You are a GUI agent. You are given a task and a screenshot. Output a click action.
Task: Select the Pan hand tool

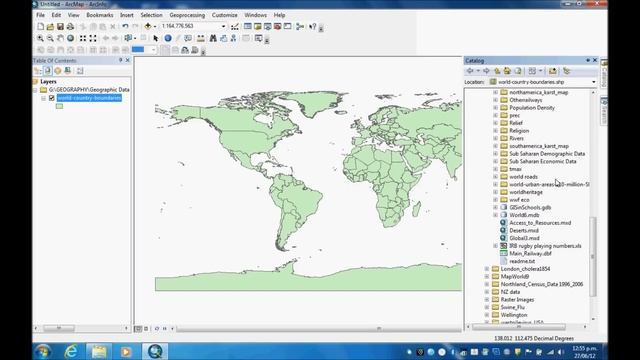60,38
